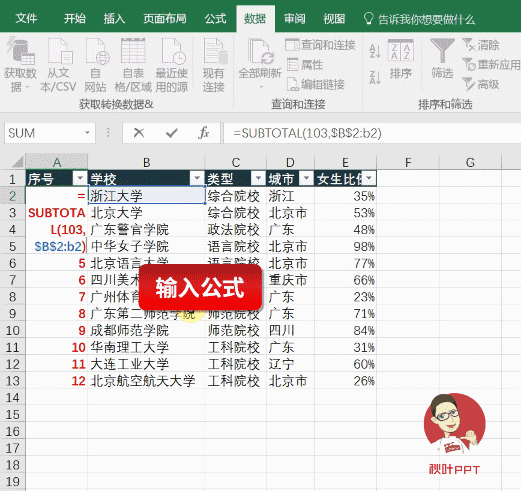Click cell containing 北京航空航天大学
Image resolution: width=521 pixels, height=491 pixels.
[x=146, y=381]
